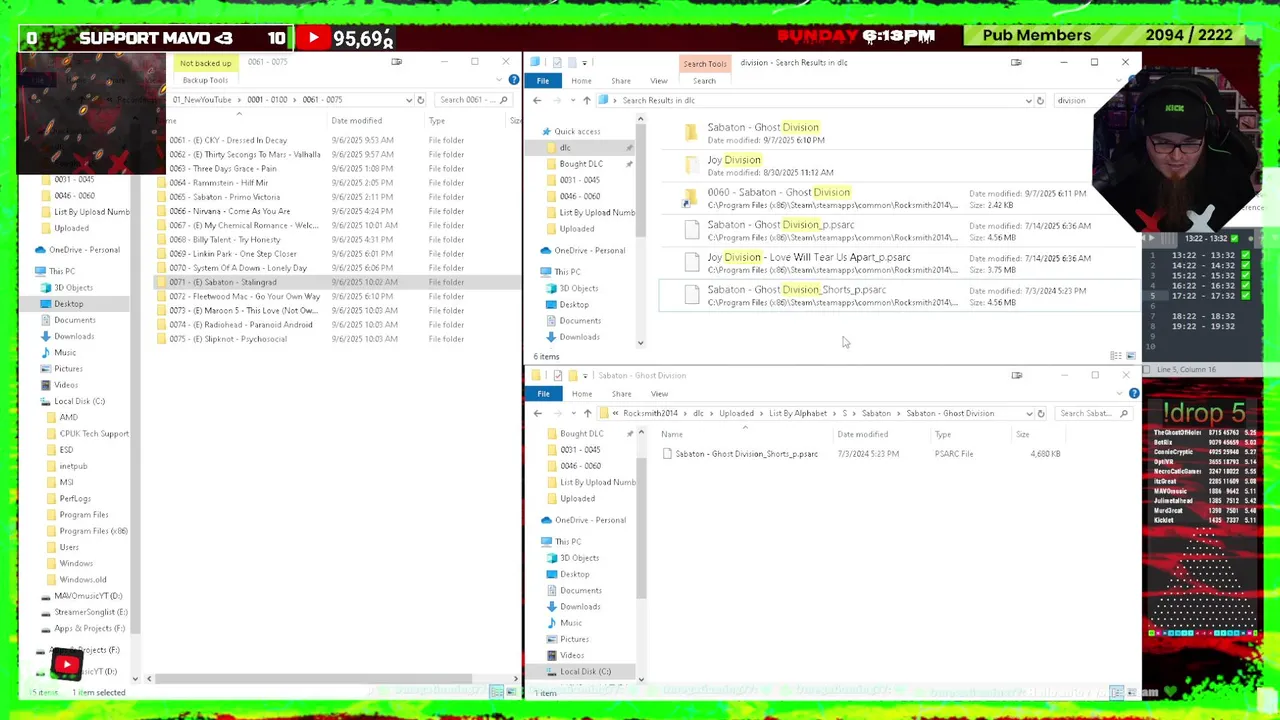The image size is (1280, 720).
Task: Click 0001 - 0100 breadcrumb in address bar
Action: (x=267, y=100)
